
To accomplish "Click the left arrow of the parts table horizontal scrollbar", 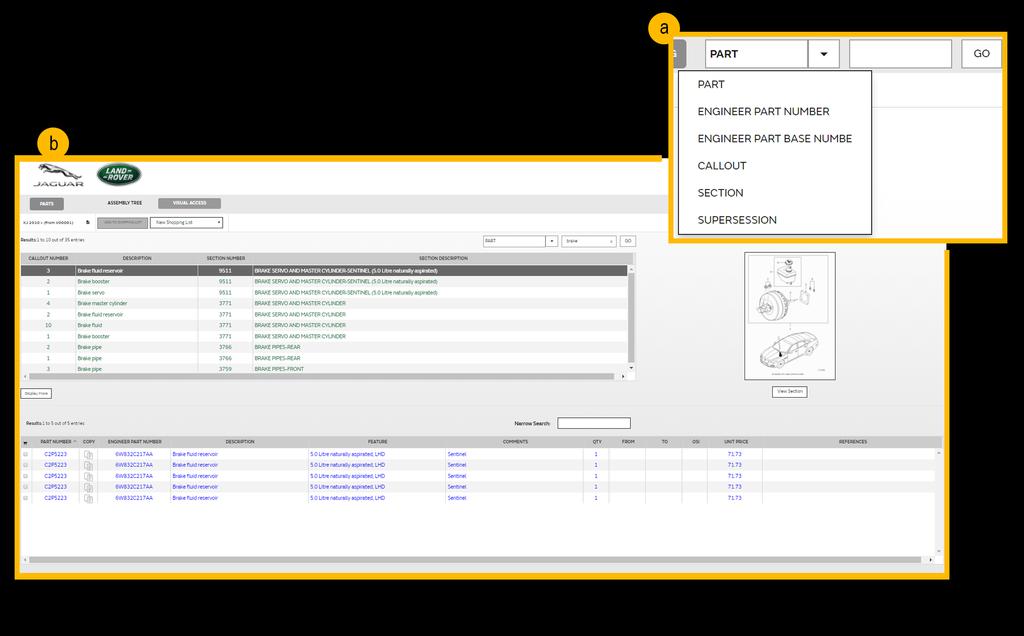I will point(25,560).
